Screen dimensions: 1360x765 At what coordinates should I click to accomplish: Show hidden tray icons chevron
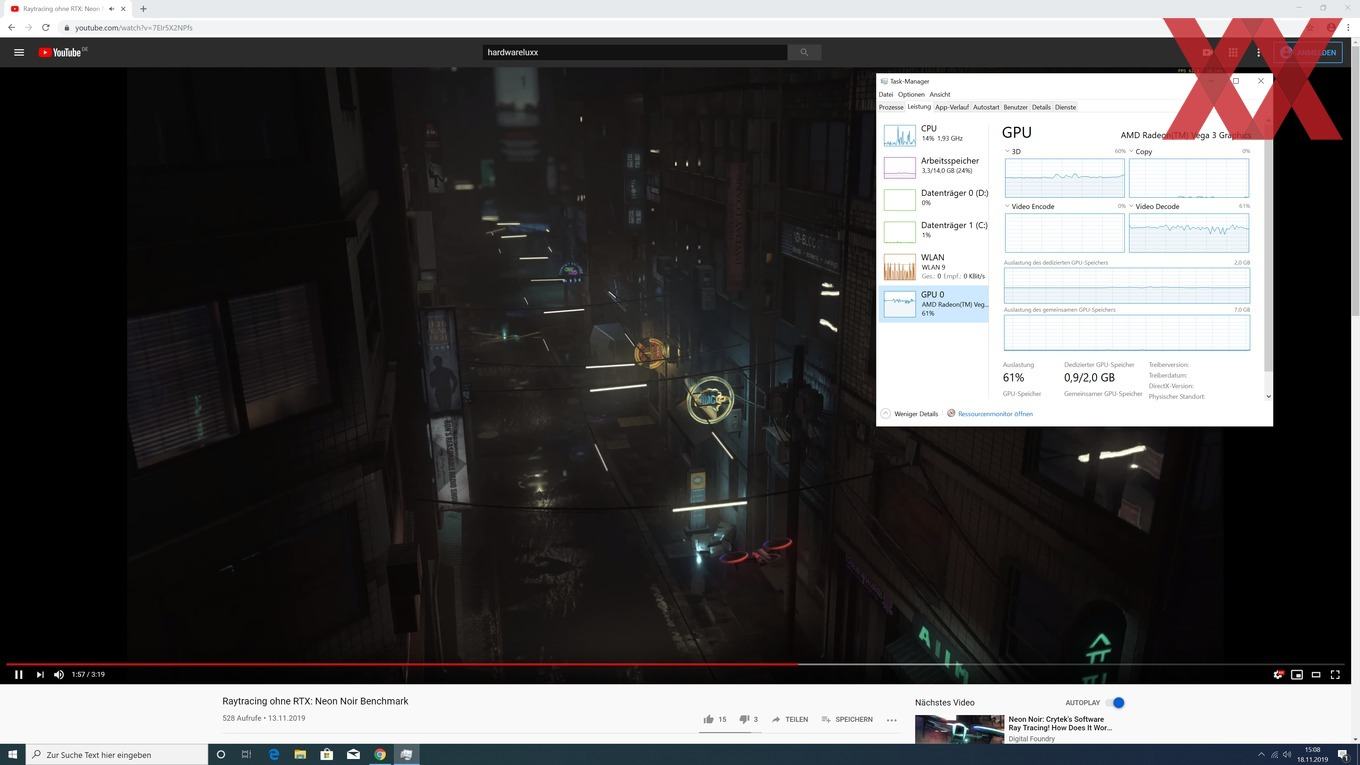(x=1261, y=754)
